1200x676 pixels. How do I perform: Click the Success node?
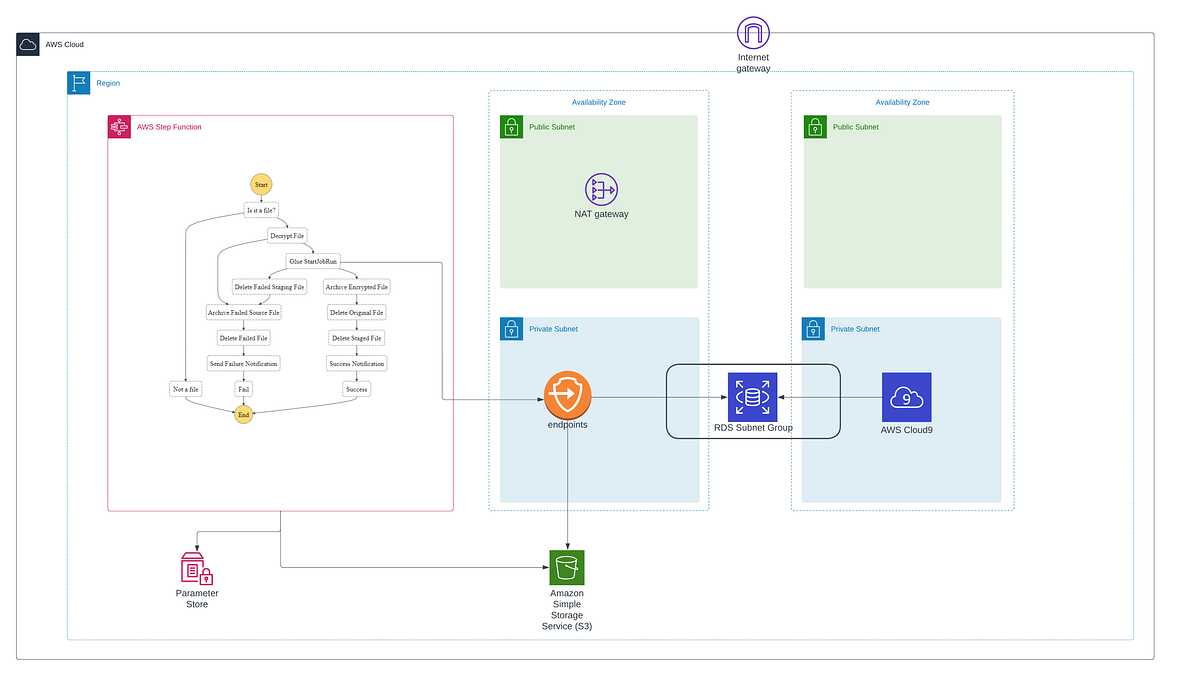coord(356,389)
